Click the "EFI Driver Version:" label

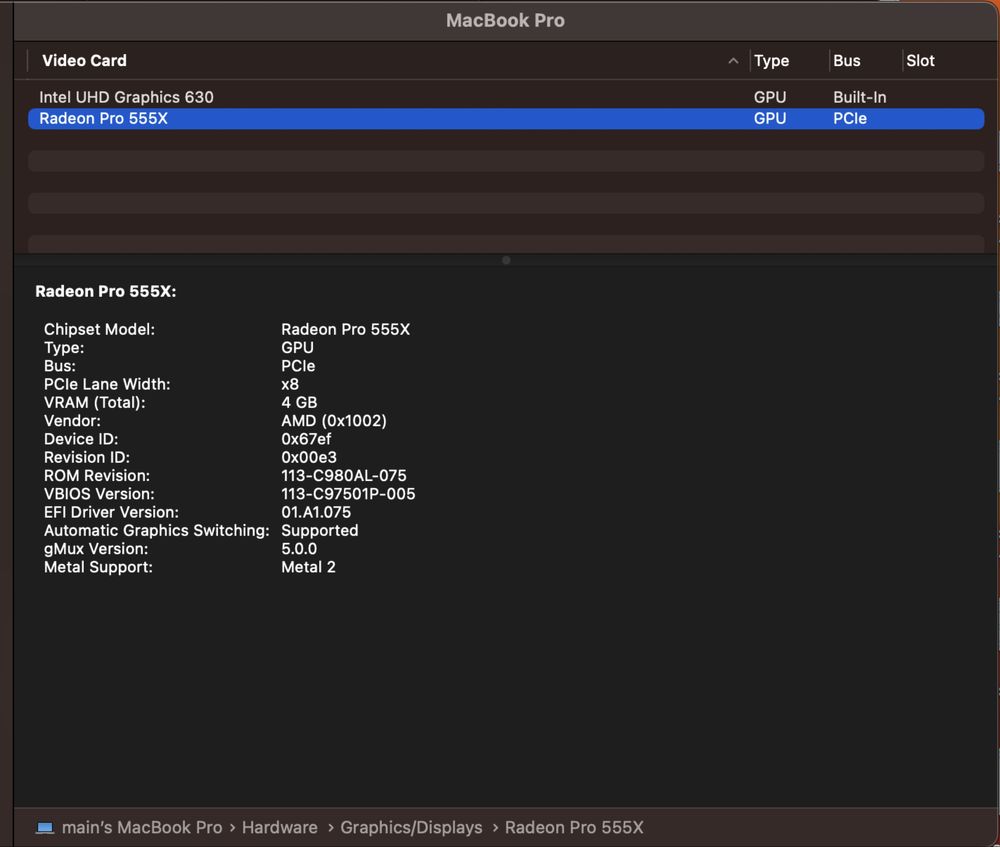point(111,512)
